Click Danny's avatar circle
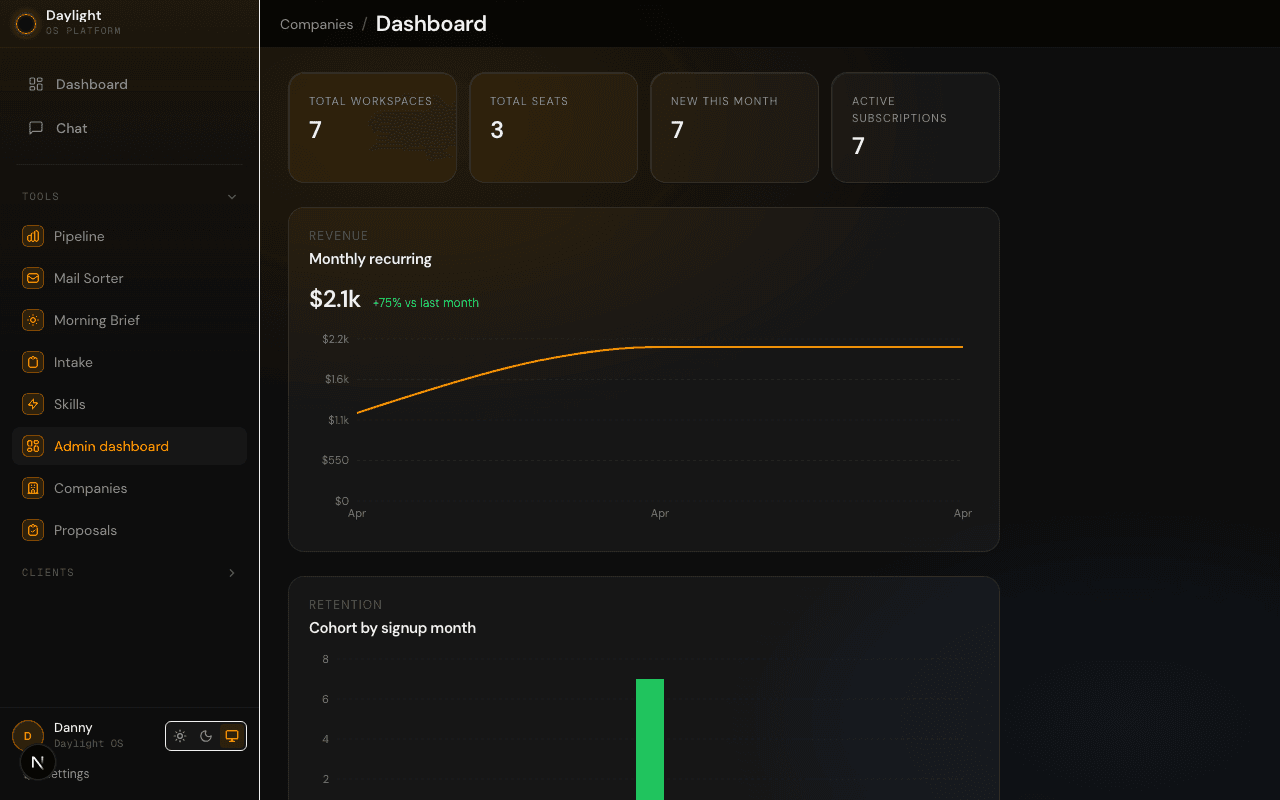Image resolution: width=1280 pixels, height=800 pixels. [28, 735]
